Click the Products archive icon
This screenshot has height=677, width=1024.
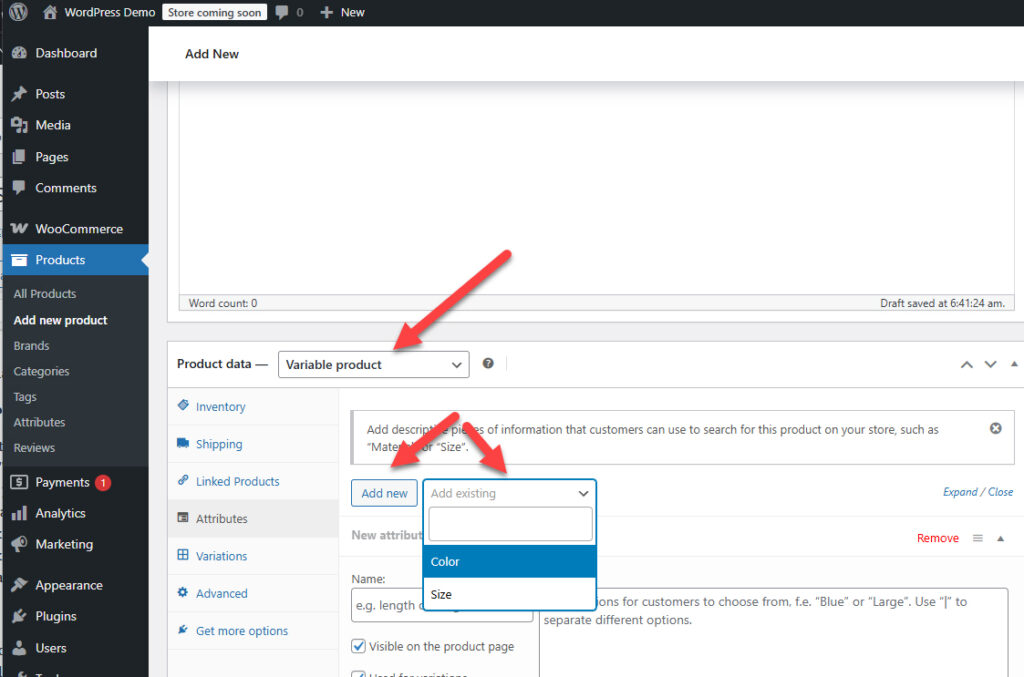(20, 260)
